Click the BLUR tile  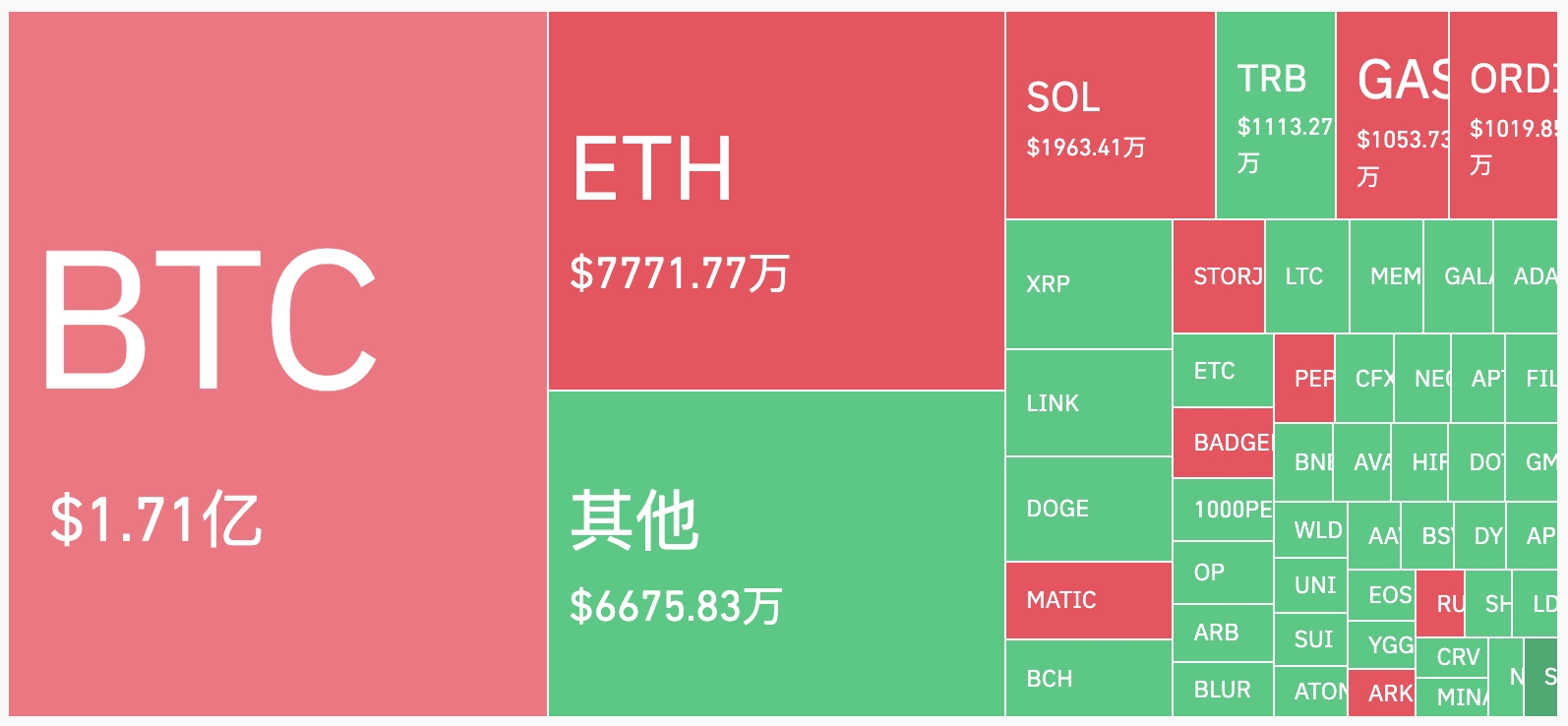pyautogui.click(x=1222, y=690)
